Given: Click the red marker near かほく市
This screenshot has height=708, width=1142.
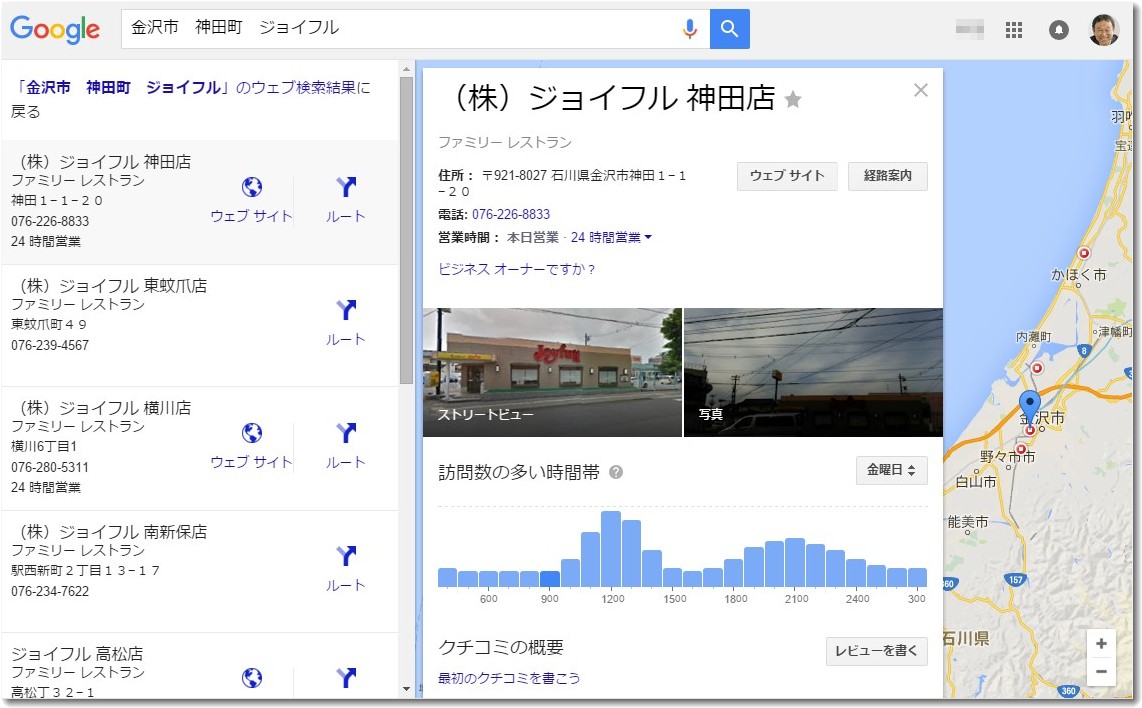Looking at the screenshot, I should coord(1084,253).
